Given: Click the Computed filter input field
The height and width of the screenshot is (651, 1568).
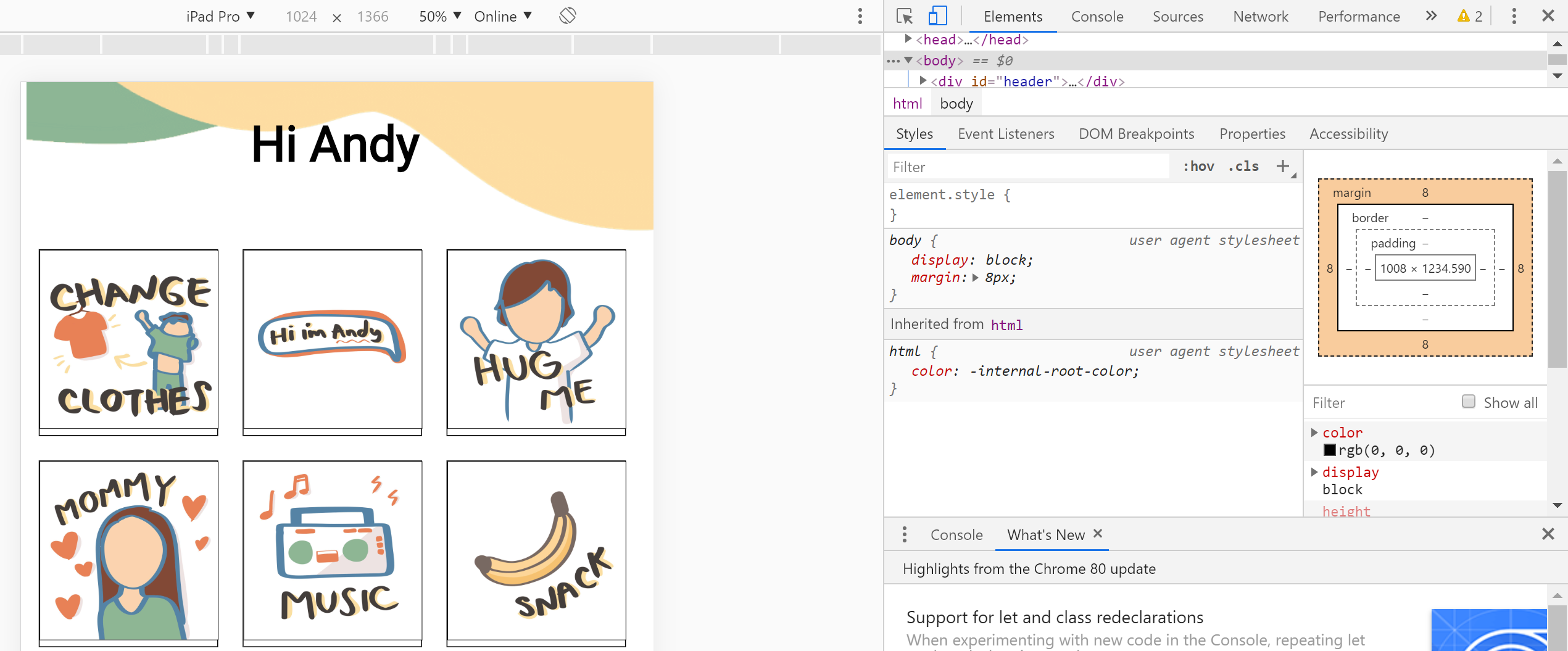Looking at the screenshot, I should click(1383, 402).
